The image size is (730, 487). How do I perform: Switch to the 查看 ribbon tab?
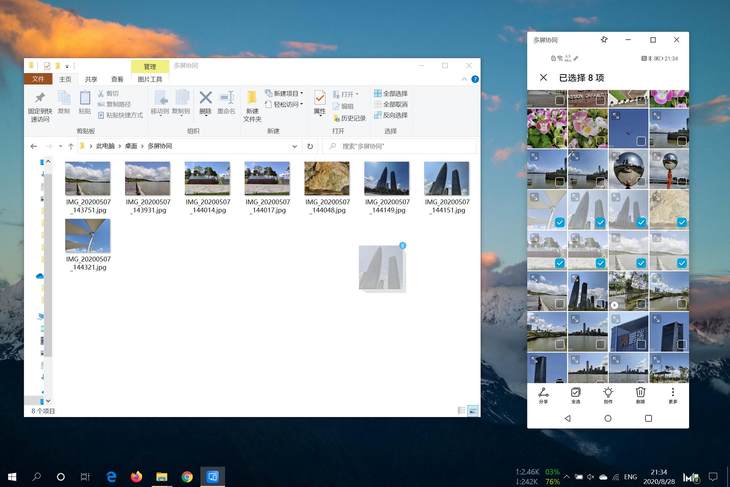pos(117,79)
